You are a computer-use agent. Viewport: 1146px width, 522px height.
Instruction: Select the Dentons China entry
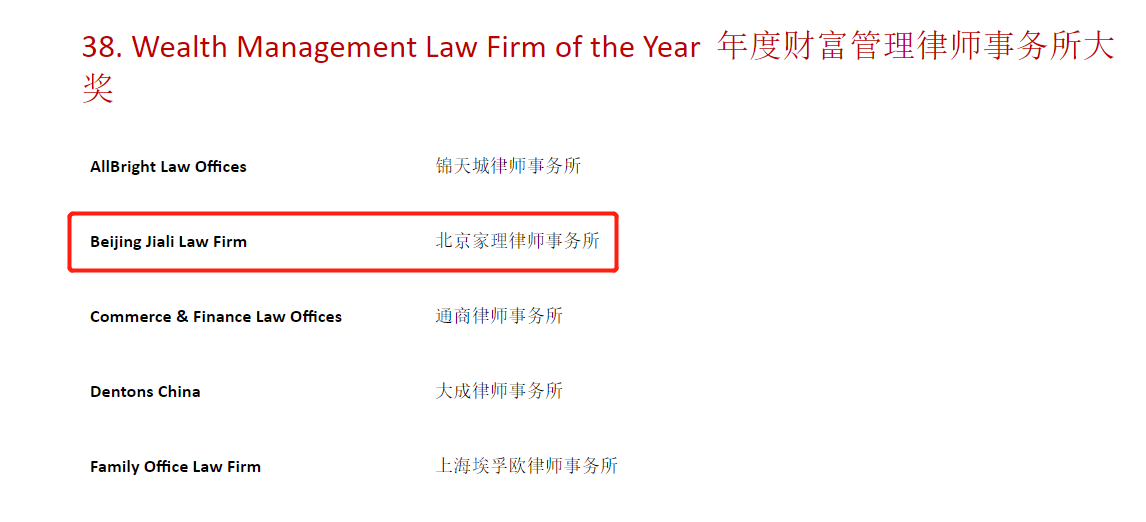(145, 392)
